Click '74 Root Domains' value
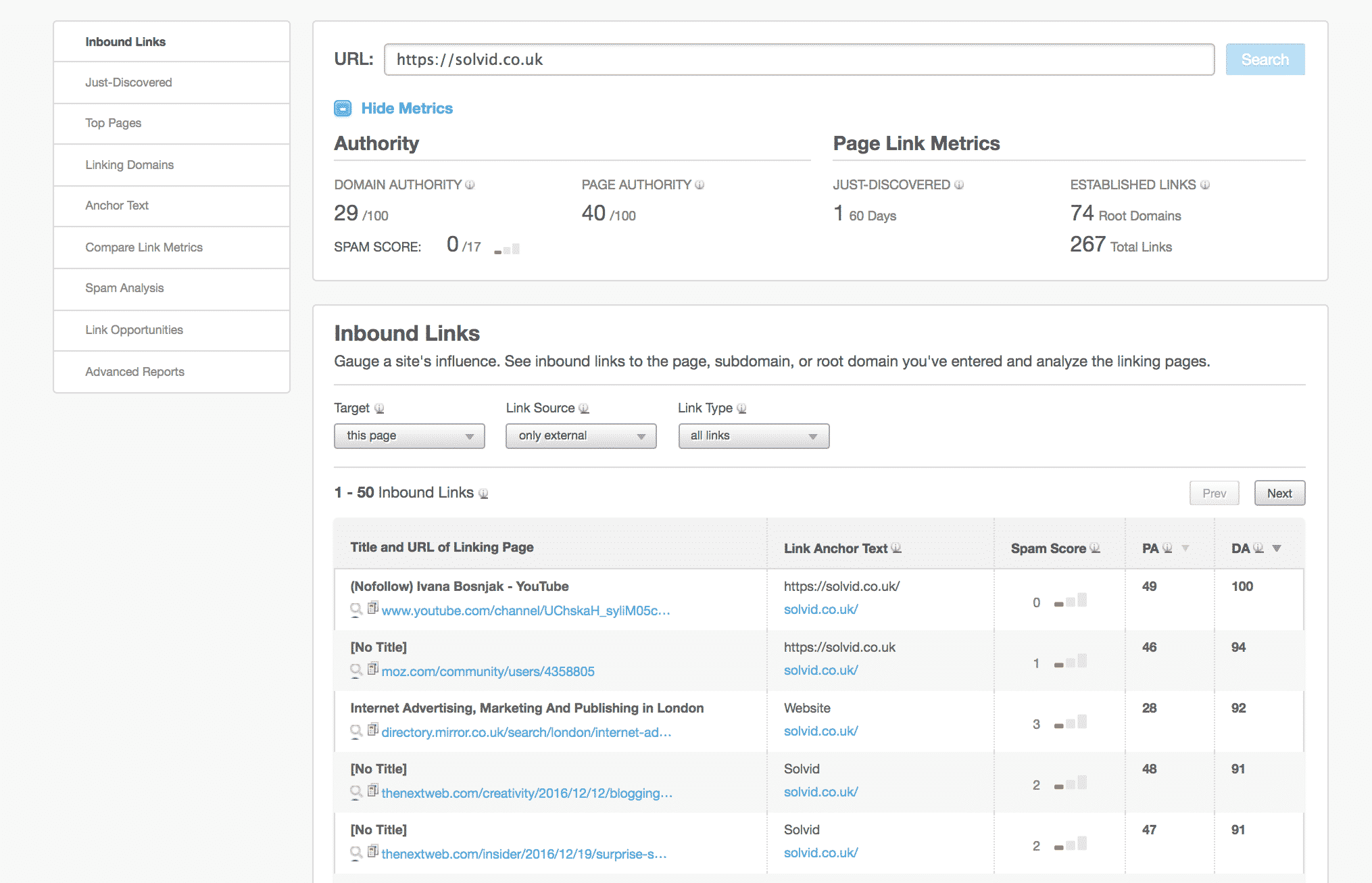Screen dimensions: 1372x883 pyautogui.click(x=1125, y=214)
